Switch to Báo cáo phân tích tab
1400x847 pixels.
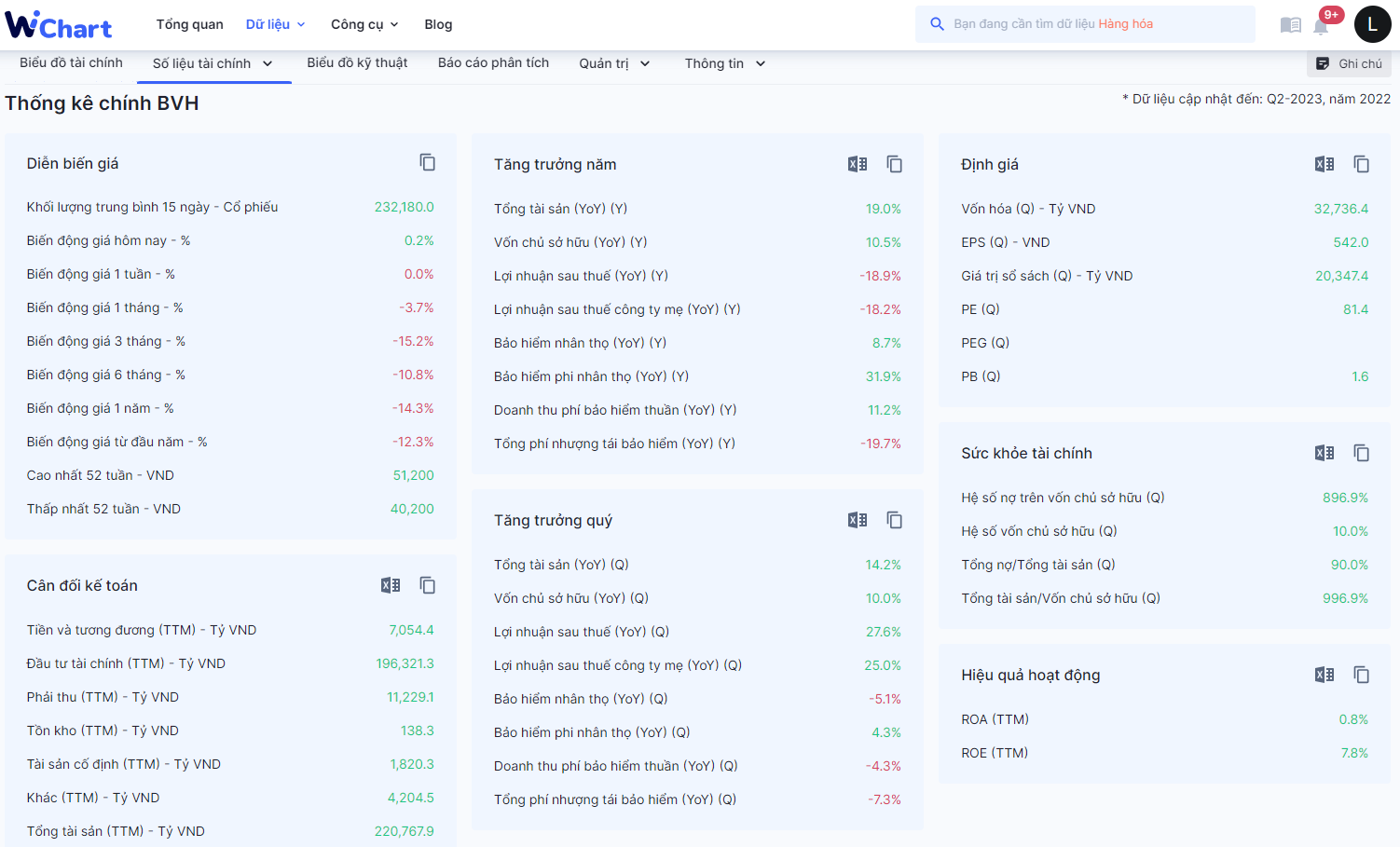tap(493, 62)
